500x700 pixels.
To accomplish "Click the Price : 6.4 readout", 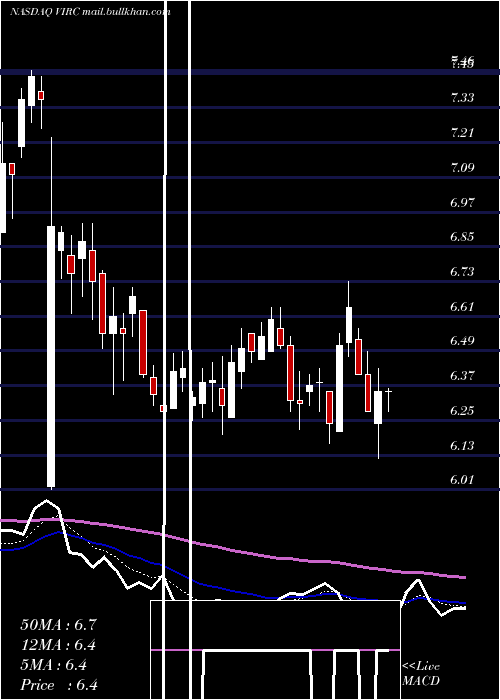I will (x=59, y=685).
